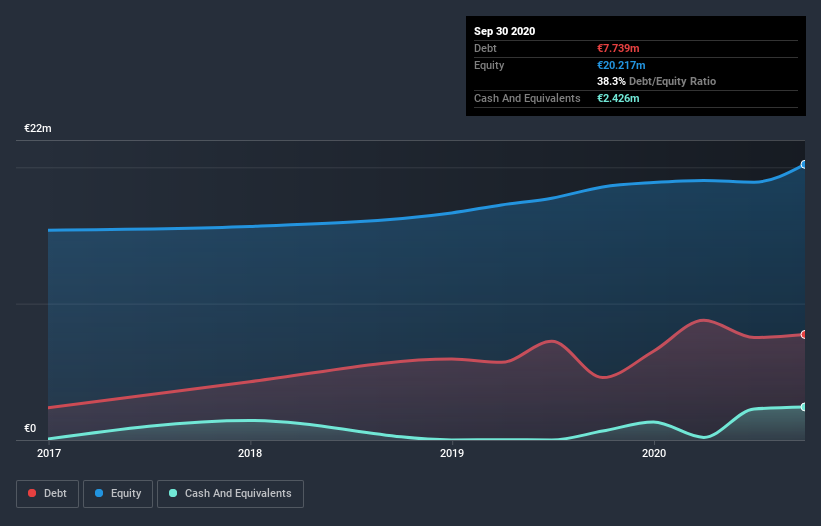This screenshot has width=821, height=526.
Task: Toggle the Equity series legend button
Action: (118, 494)
